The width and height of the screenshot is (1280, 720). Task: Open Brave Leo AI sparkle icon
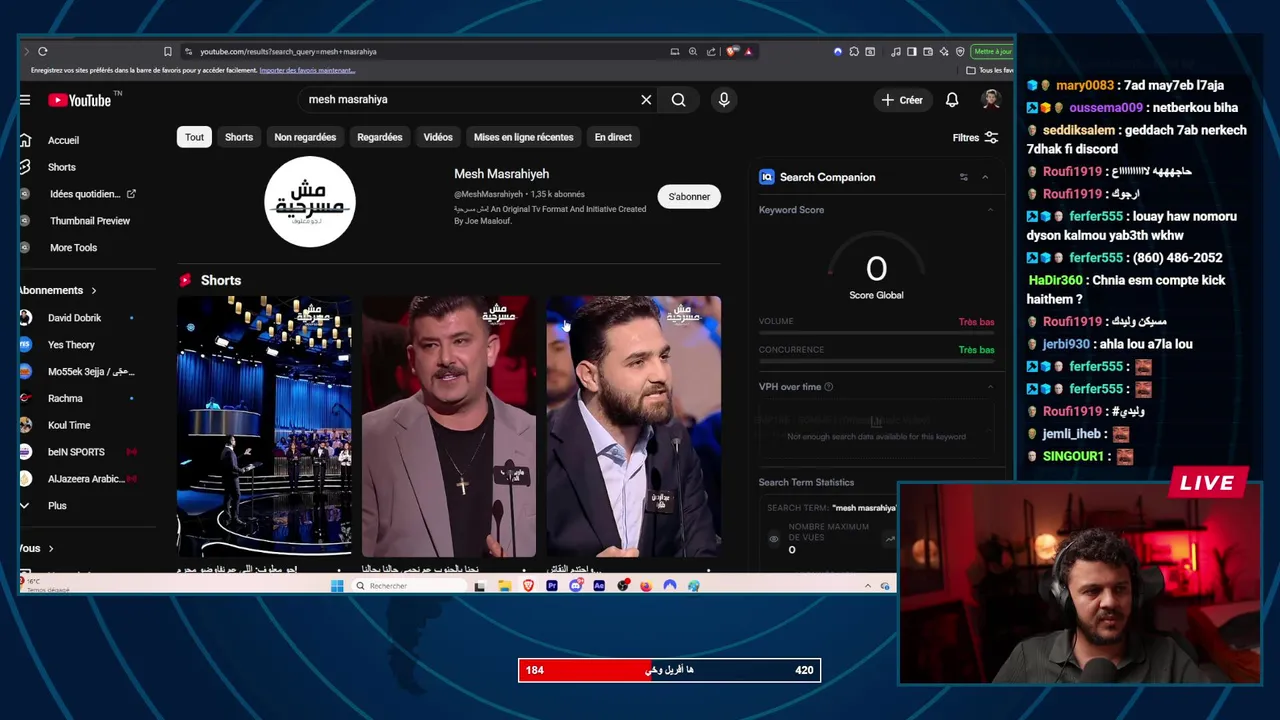[x=944, y=51]
